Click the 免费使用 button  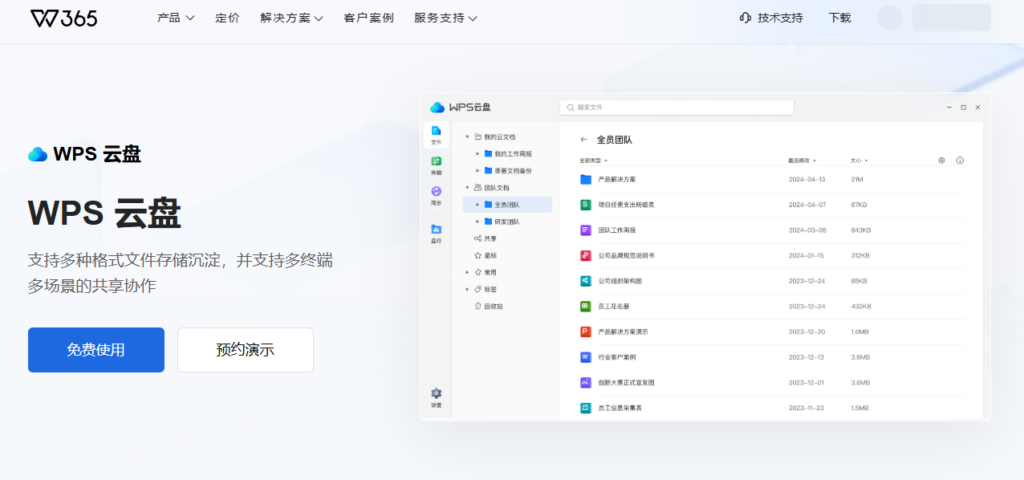(x=96, y=350)
